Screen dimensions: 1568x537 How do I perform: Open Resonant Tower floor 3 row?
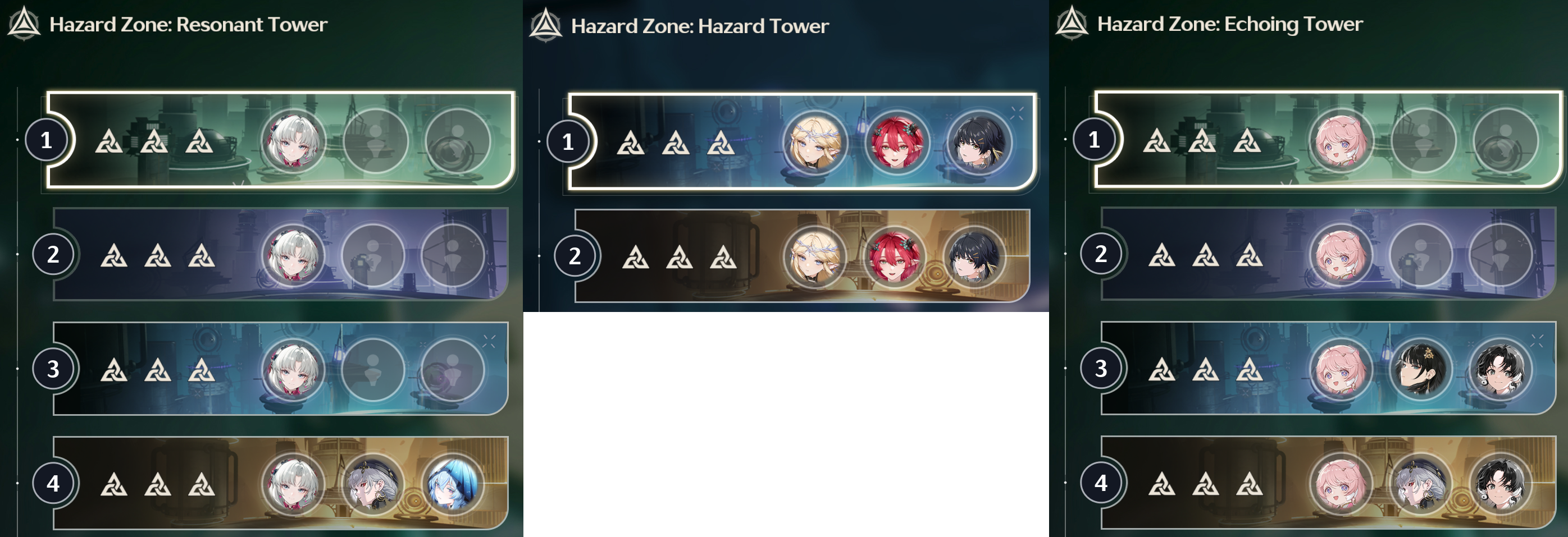(280, 369)
